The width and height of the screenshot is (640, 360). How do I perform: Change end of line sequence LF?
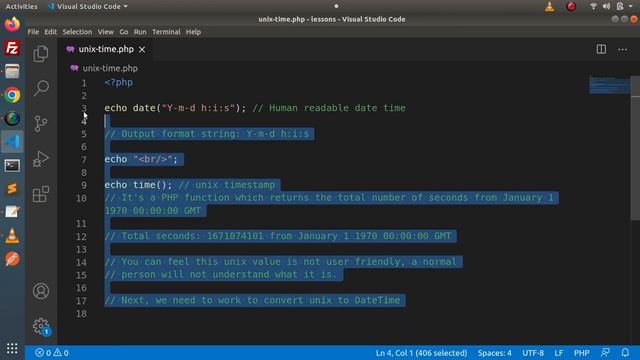tap(558, 353)
